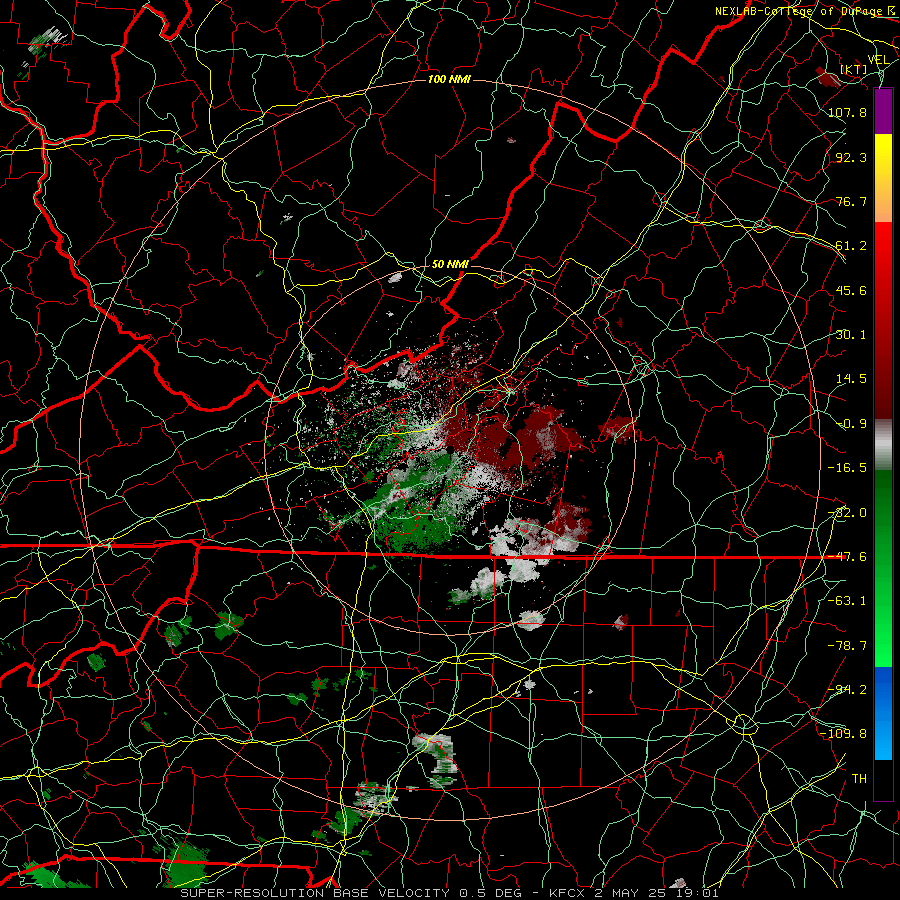Select the -16.5 scale value
The height and width of the screenshot is (900, 900).
[x=847, y=468]
